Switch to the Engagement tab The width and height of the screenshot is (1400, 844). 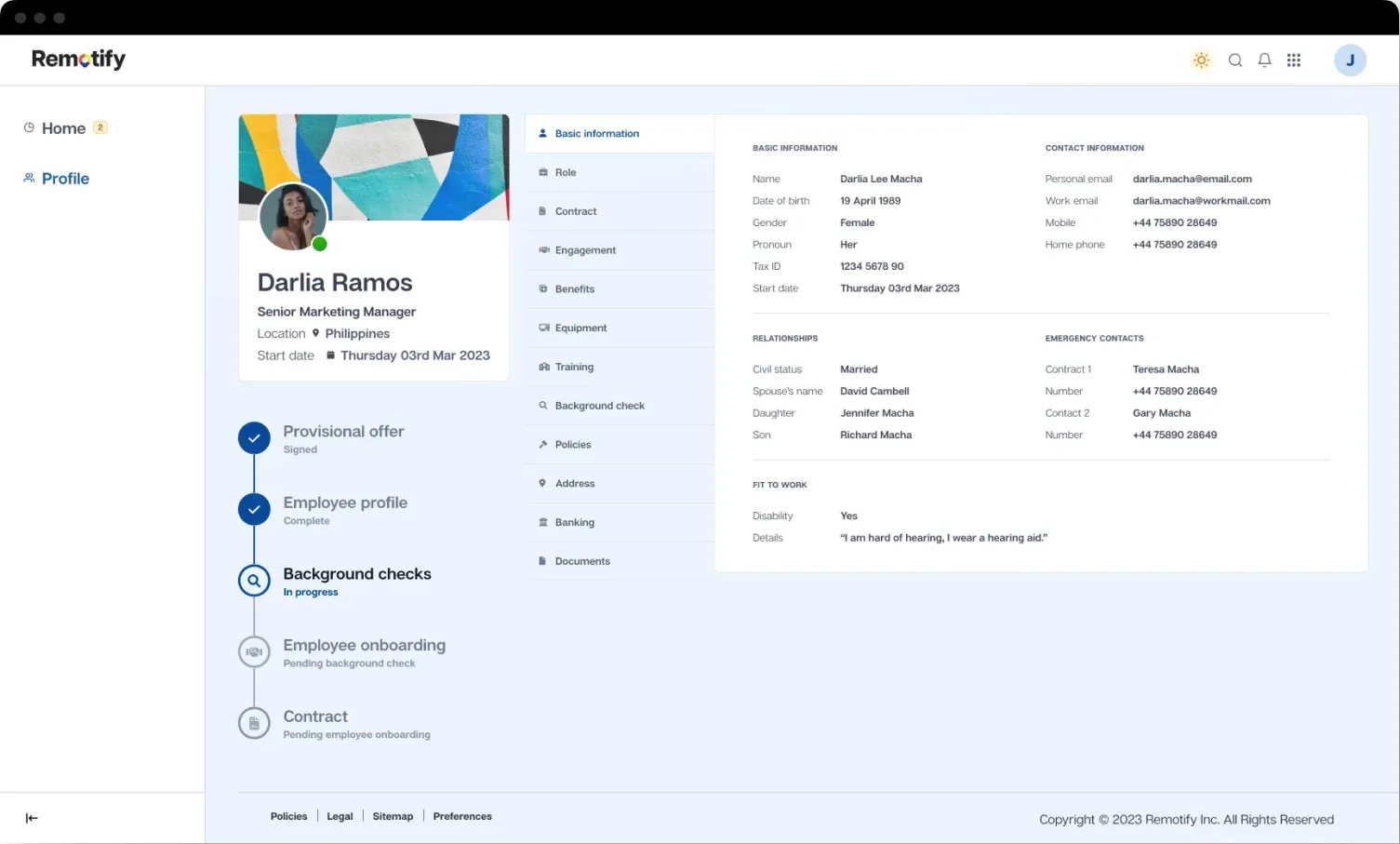point(585,250)
